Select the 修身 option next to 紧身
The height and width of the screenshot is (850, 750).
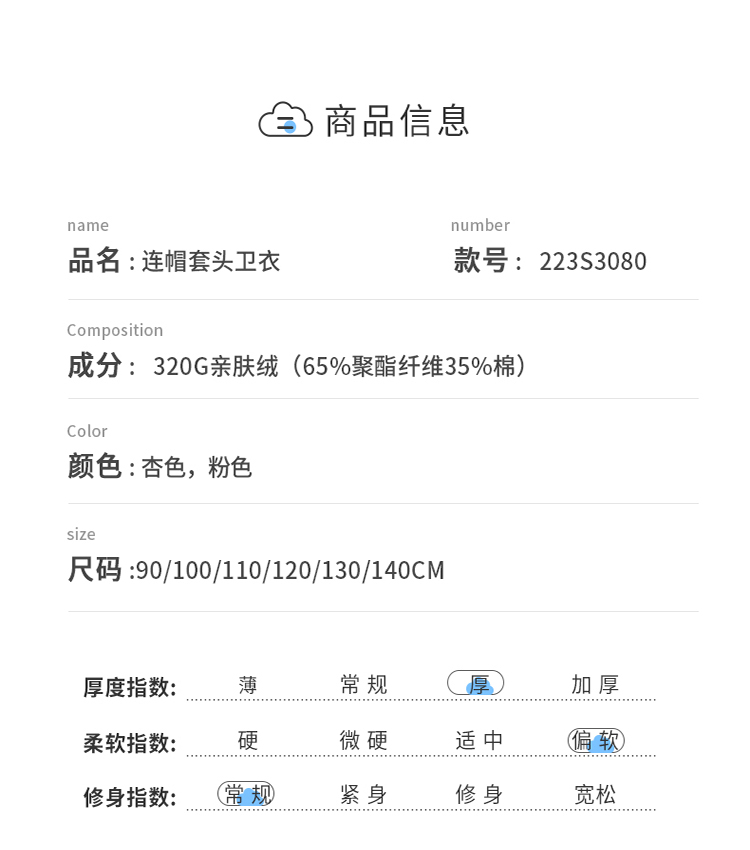[x=479, y=795]
